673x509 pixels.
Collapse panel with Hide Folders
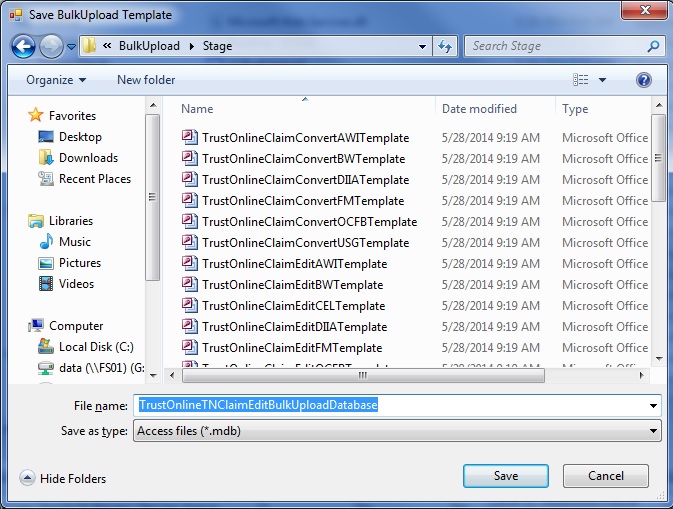pyautogui.click(x=63, y=479)
